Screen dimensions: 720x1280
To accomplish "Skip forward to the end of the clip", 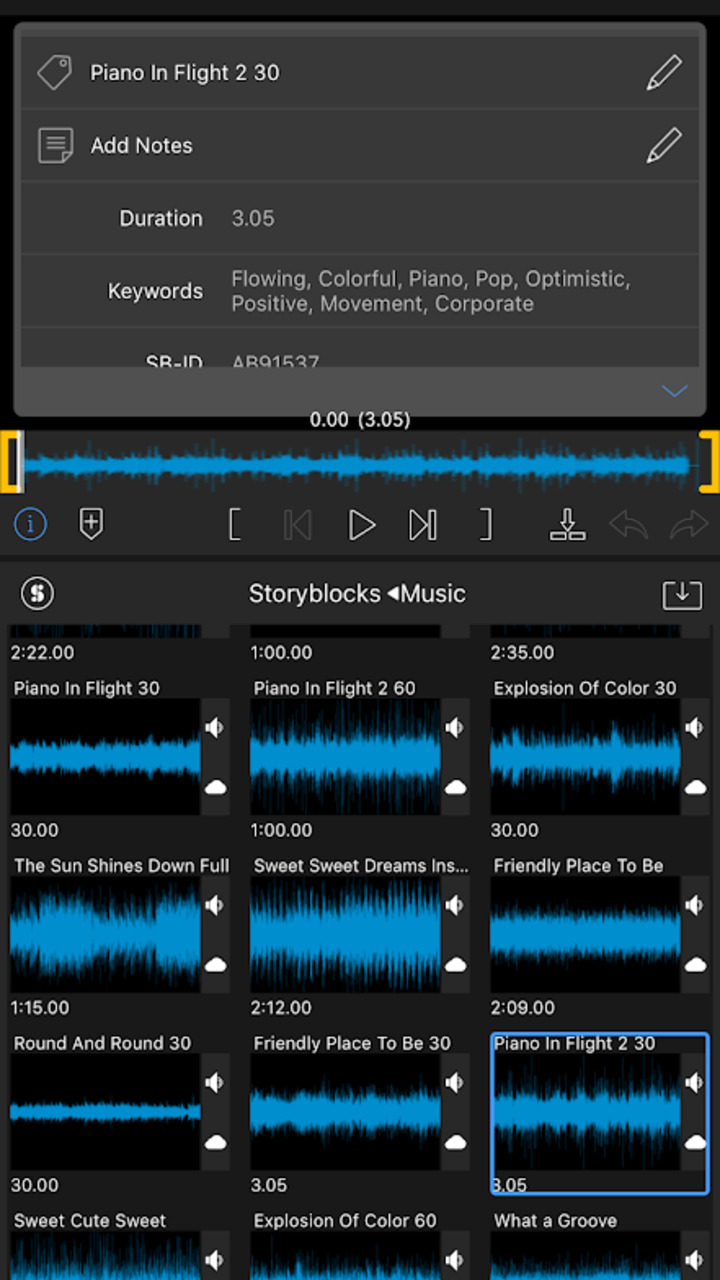I will click(423, 524).
